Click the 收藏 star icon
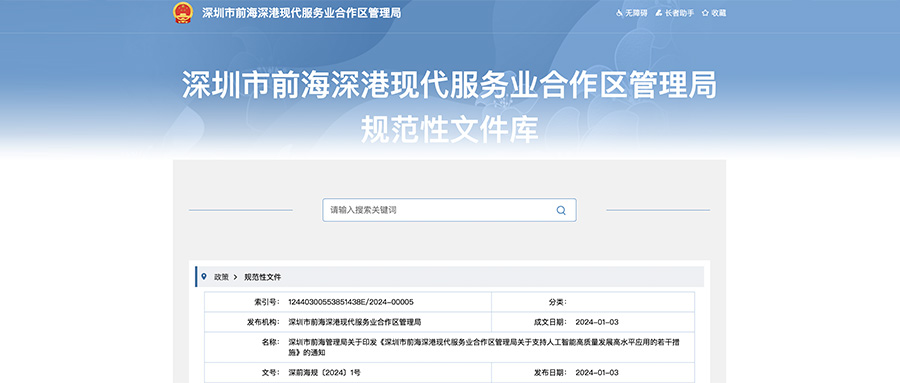Screen dimensions: 900x383 coord(705,13)
